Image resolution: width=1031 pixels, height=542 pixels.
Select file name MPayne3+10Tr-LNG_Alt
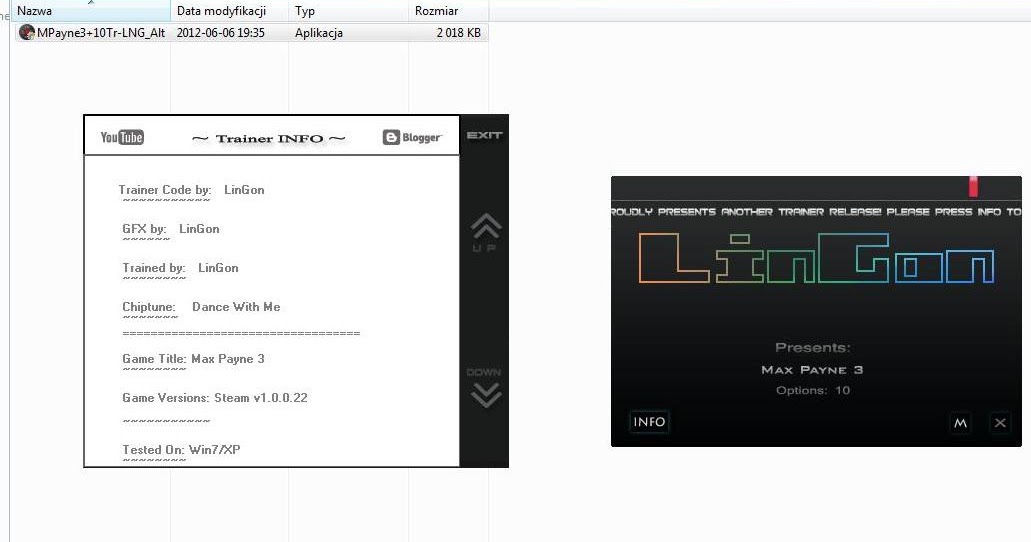tap(101, 33)
